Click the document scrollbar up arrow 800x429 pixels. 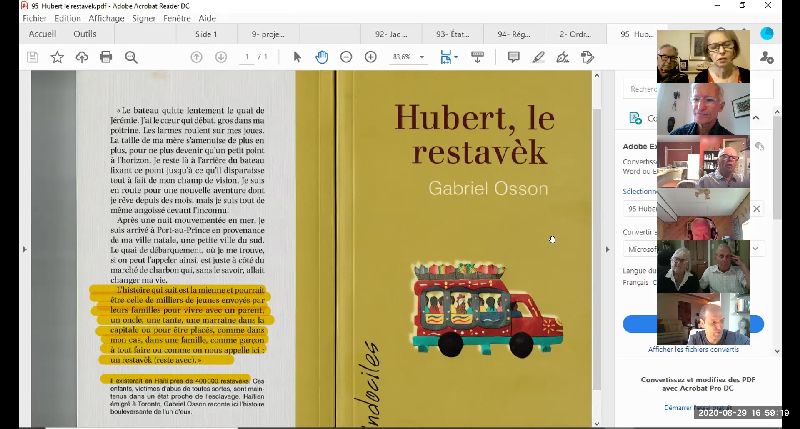(596, 75)
